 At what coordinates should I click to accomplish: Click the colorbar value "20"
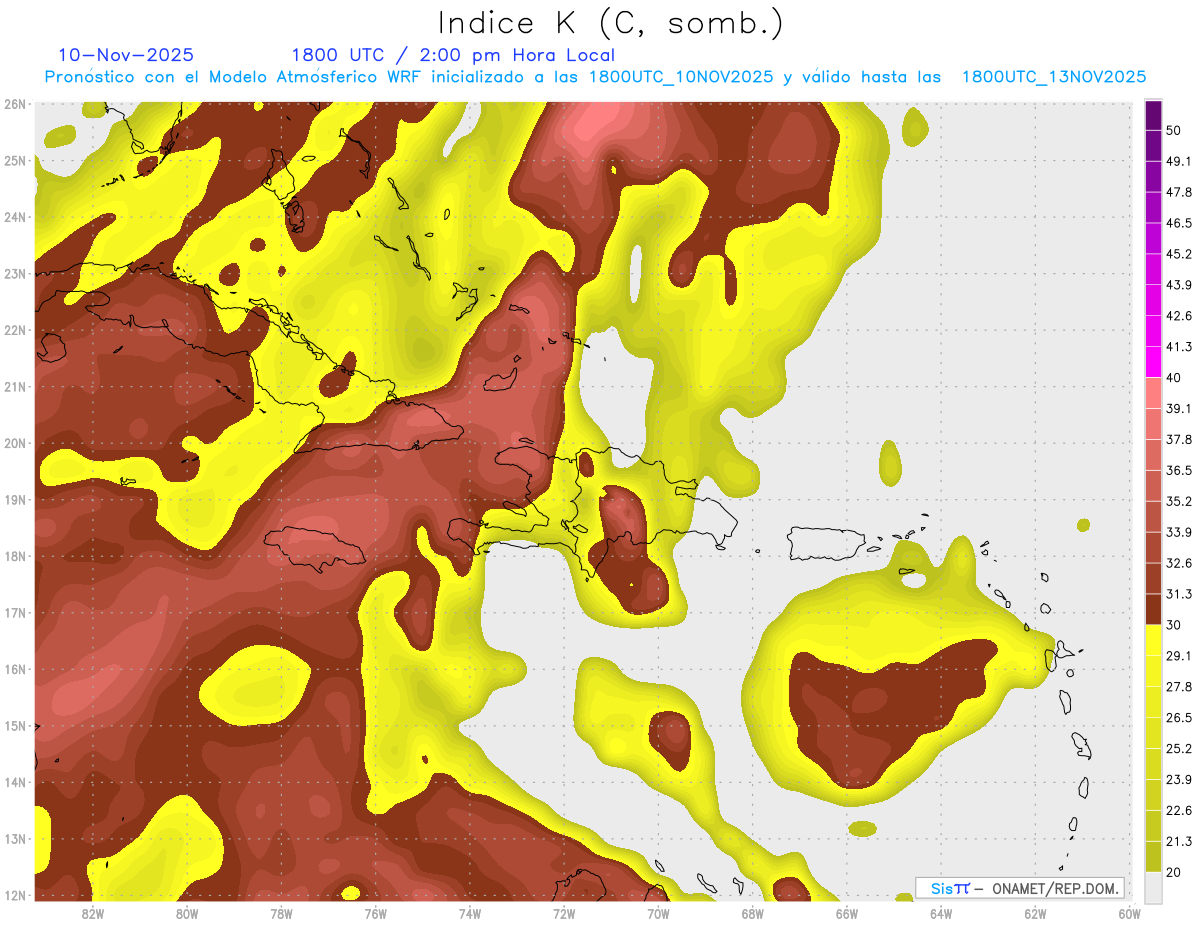(1174, 873)
